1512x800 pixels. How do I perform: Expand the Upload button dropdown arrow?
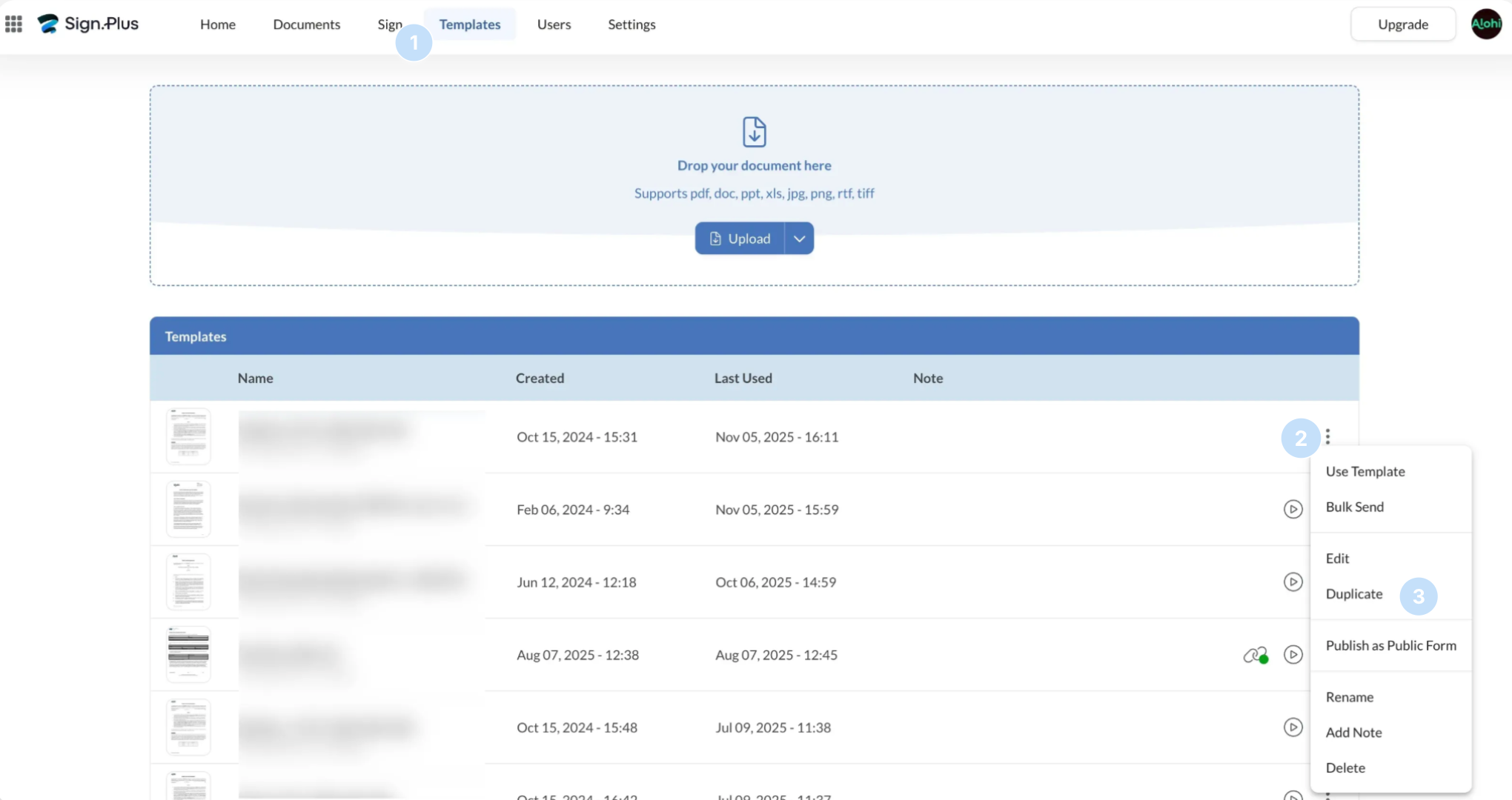(799, 239)
